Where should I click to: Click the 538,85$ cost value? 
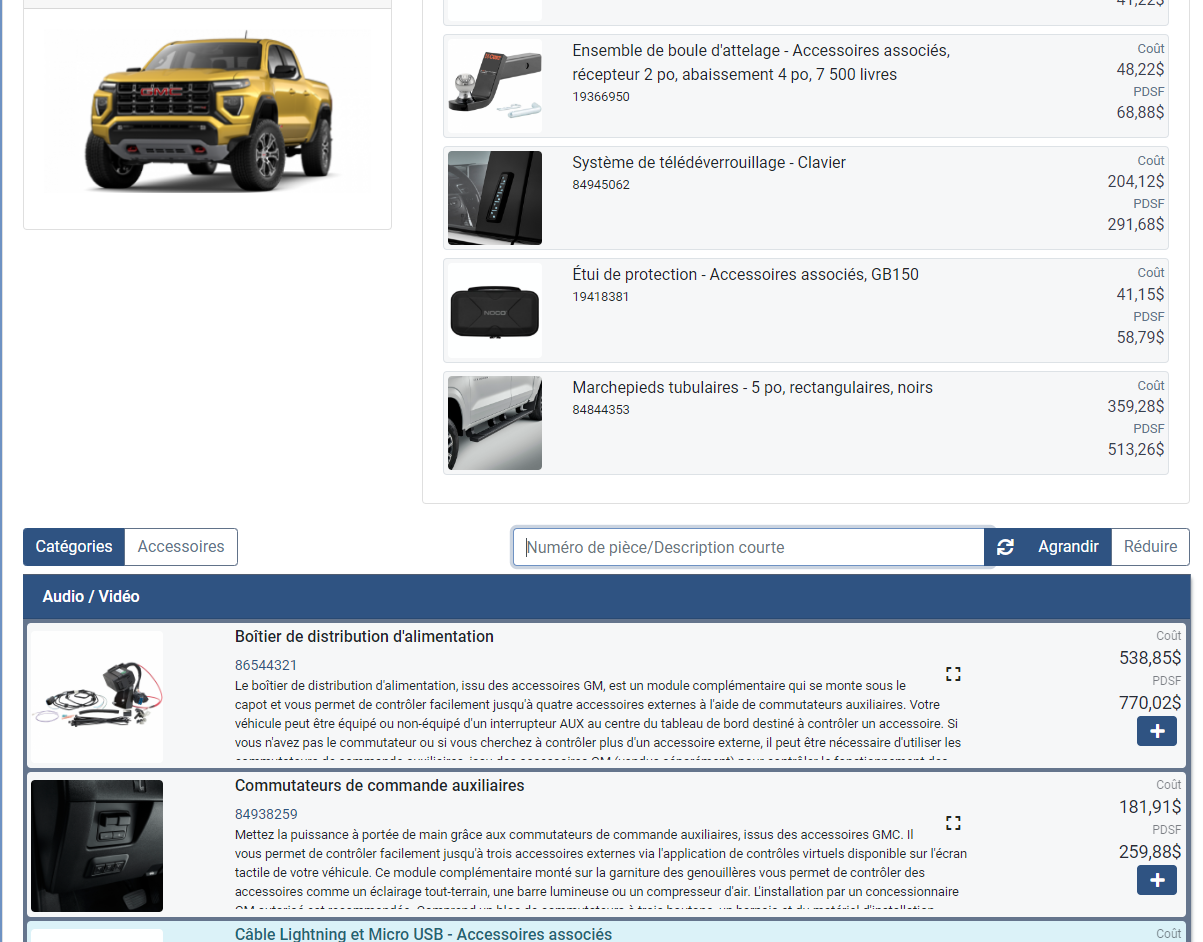[1150, 658]
